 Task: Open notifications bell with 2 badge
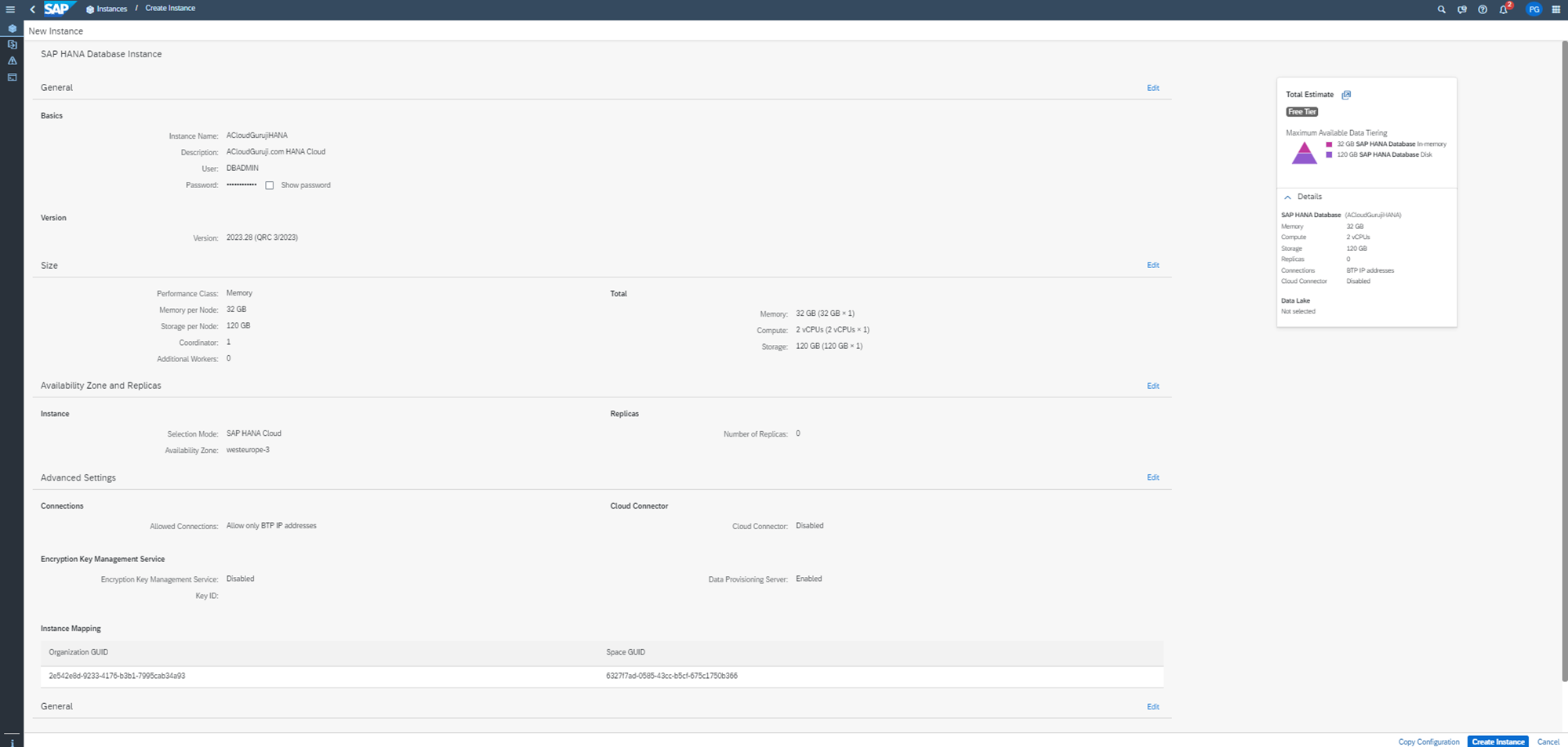pyautogui.click(x=1504, y=9)
